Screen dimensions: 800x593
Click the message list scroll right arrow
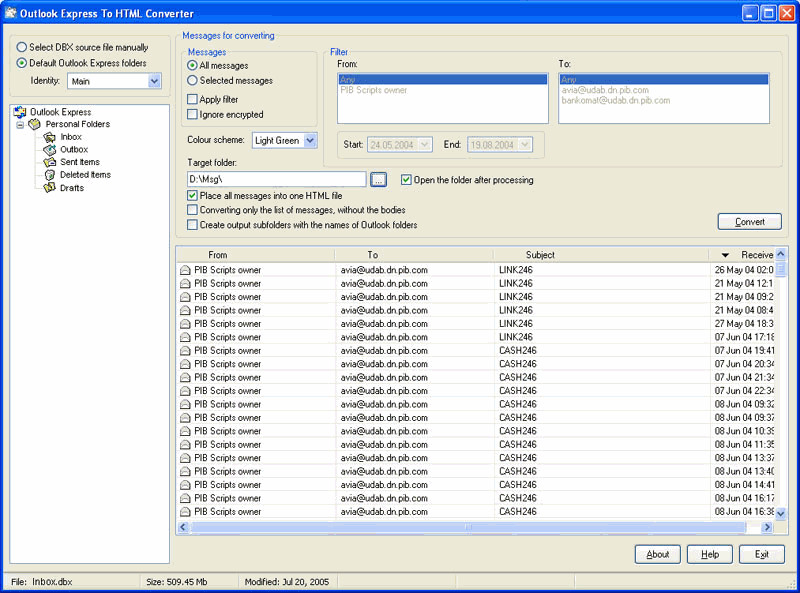point(767,527)
